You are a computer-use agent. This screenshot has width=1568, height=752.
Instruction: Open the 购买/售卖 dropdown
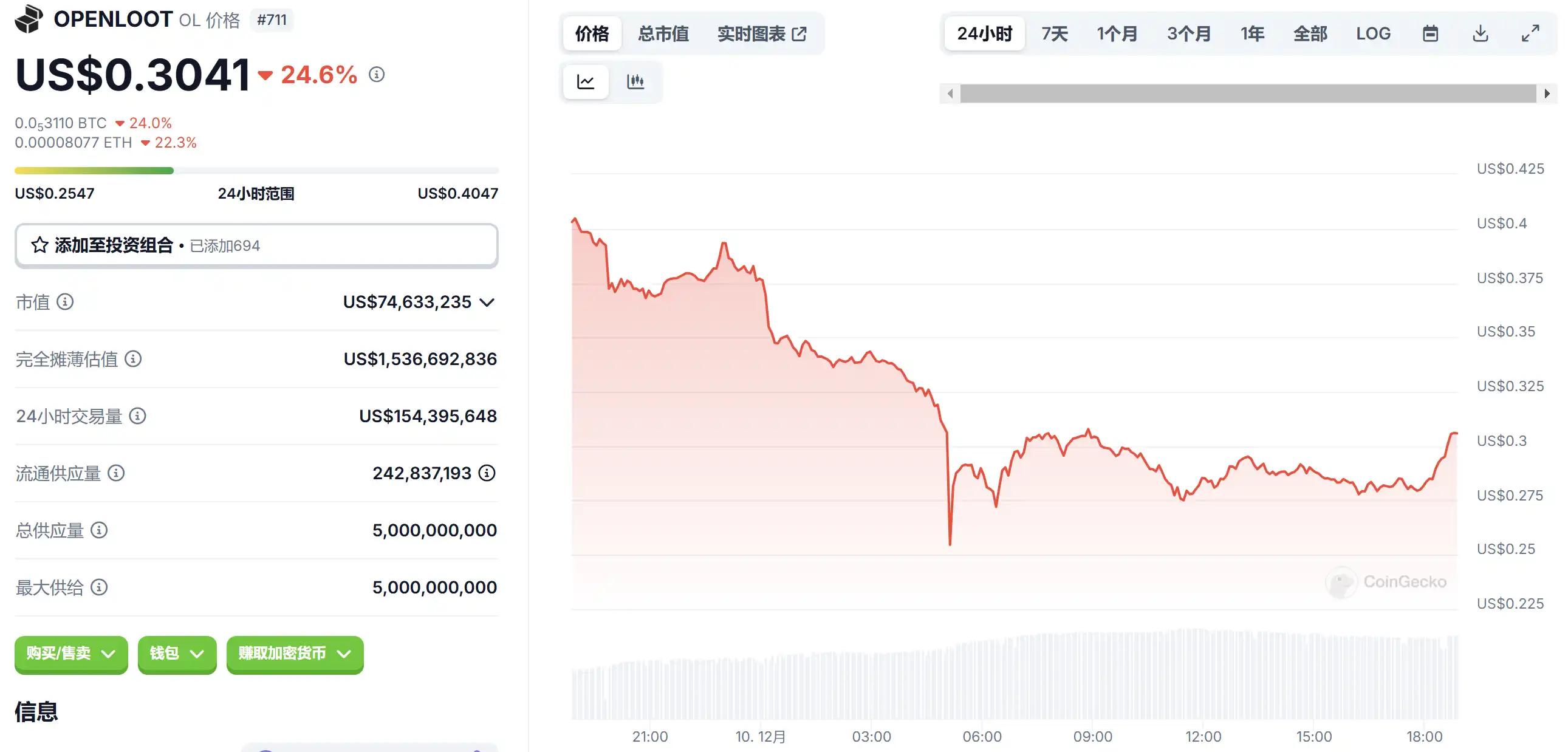[71, 654]
